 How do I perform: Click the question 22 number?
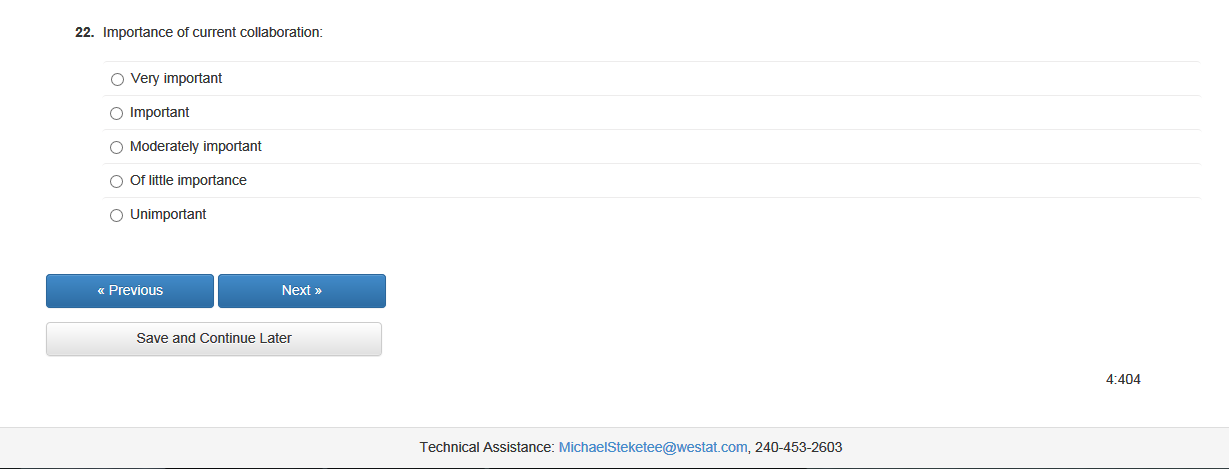pyautogui.click(x=84, y=32)
